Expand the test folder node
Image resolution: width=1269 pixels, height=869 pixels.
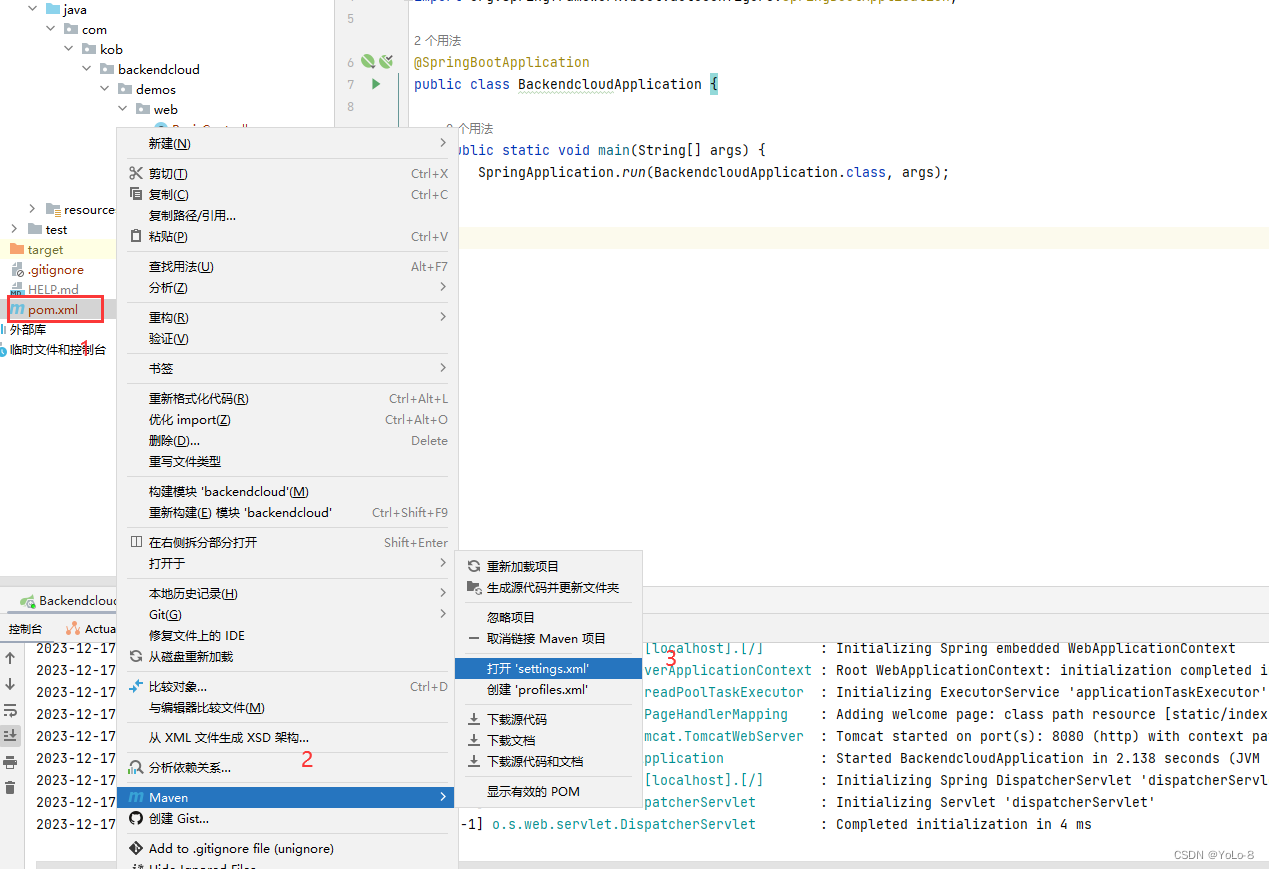tap(14, 229)
